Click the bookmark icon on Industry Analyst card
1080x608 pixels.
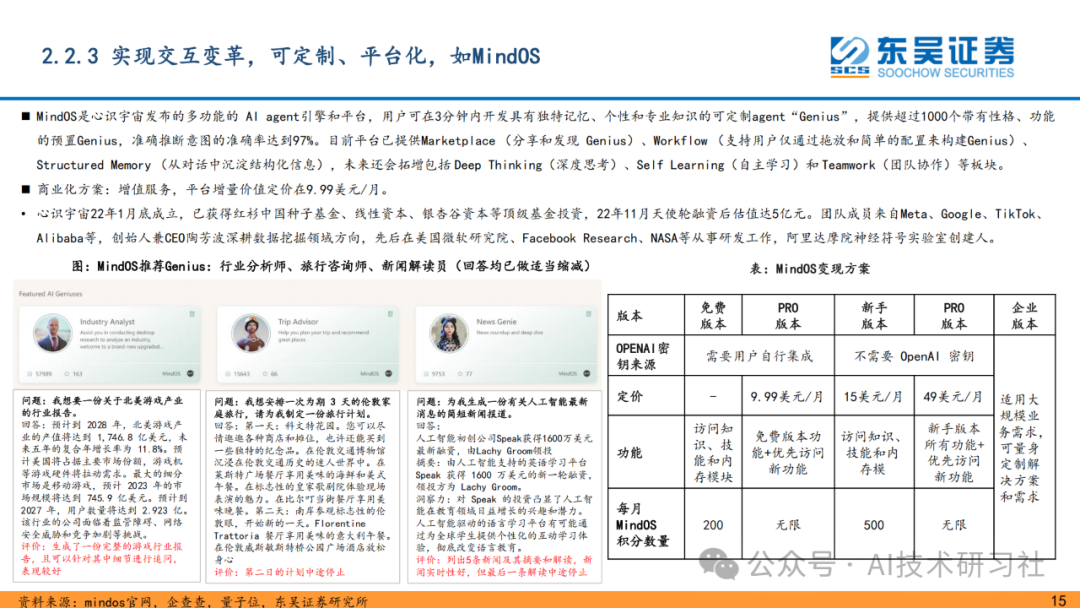190,313
